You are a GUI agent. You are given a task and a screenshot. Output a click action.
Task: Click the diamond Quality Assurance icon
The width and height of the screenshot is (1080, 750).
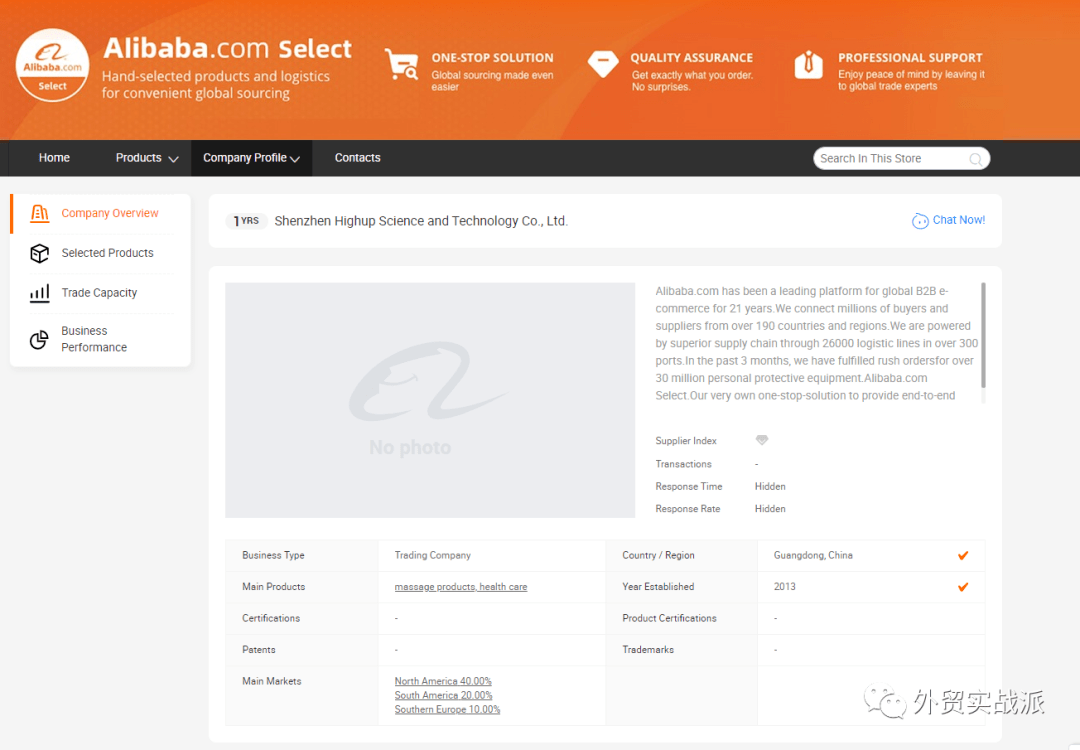coord(603,64)
